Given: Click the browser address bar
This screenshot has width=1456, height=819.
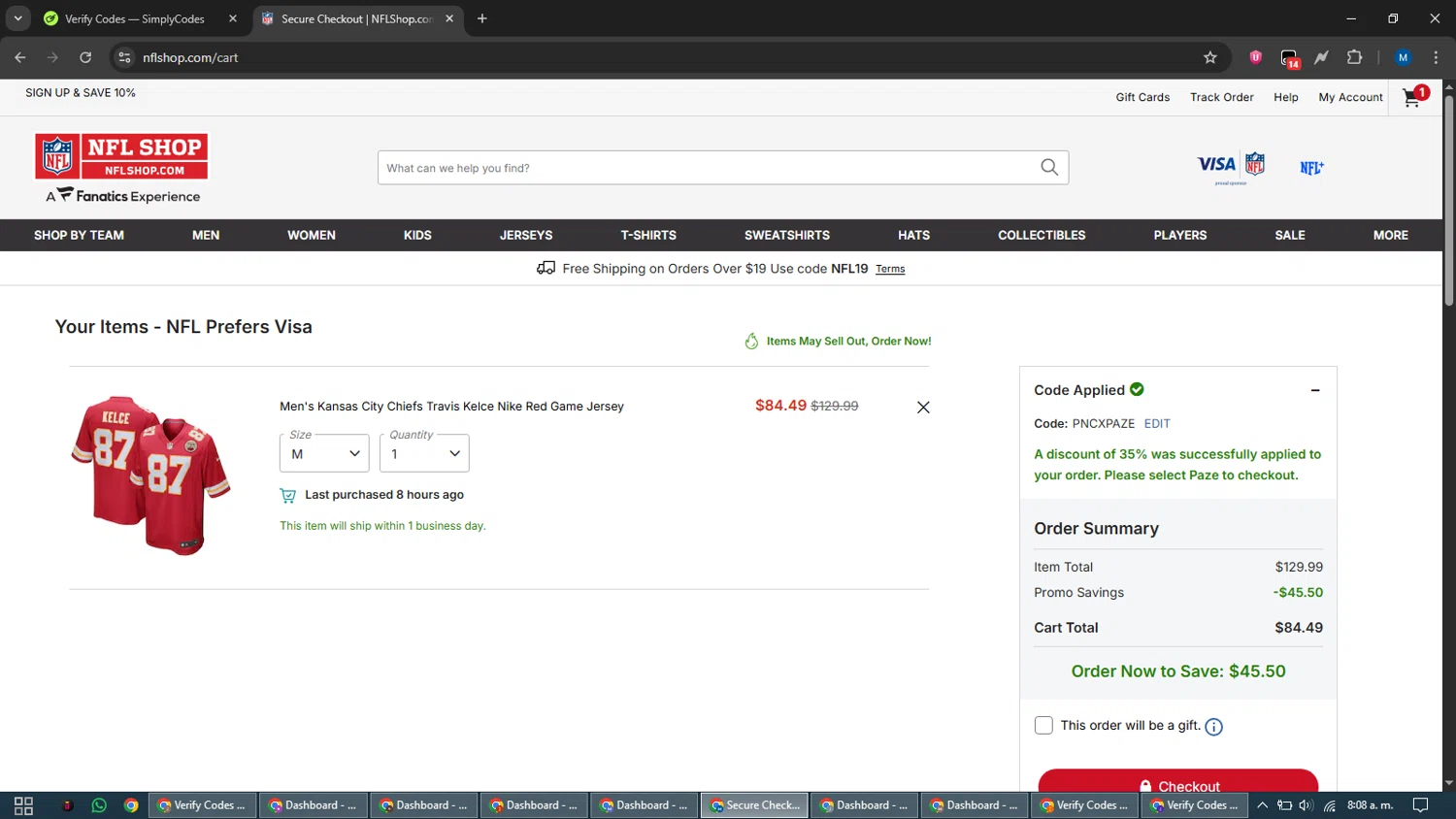Looking at the screenshot, I should point(670,57).
